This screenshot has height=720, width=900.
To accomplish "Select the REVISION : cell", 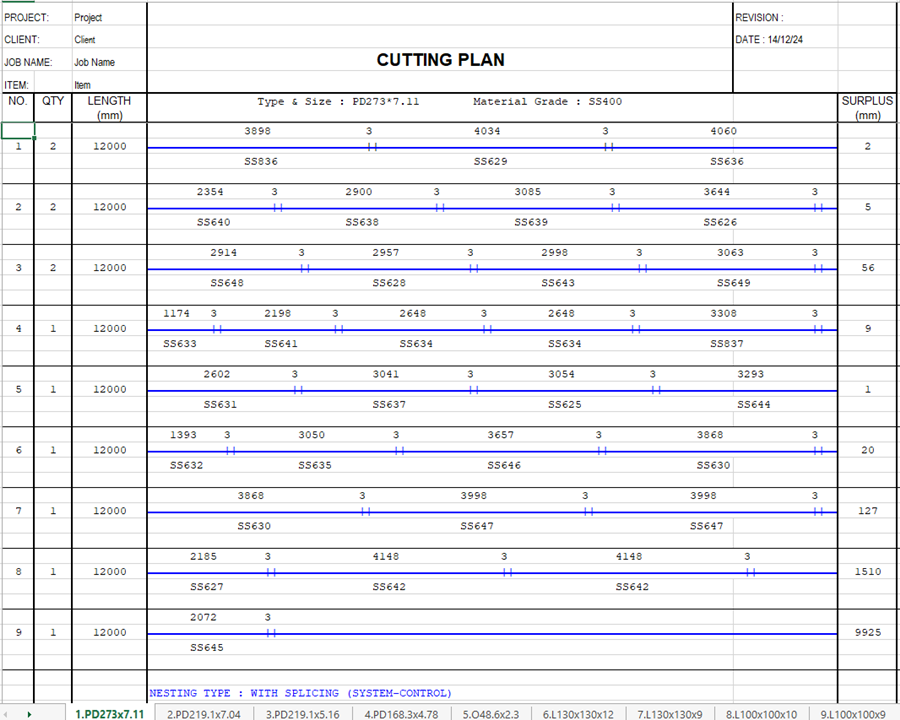I will click(759, 18).
